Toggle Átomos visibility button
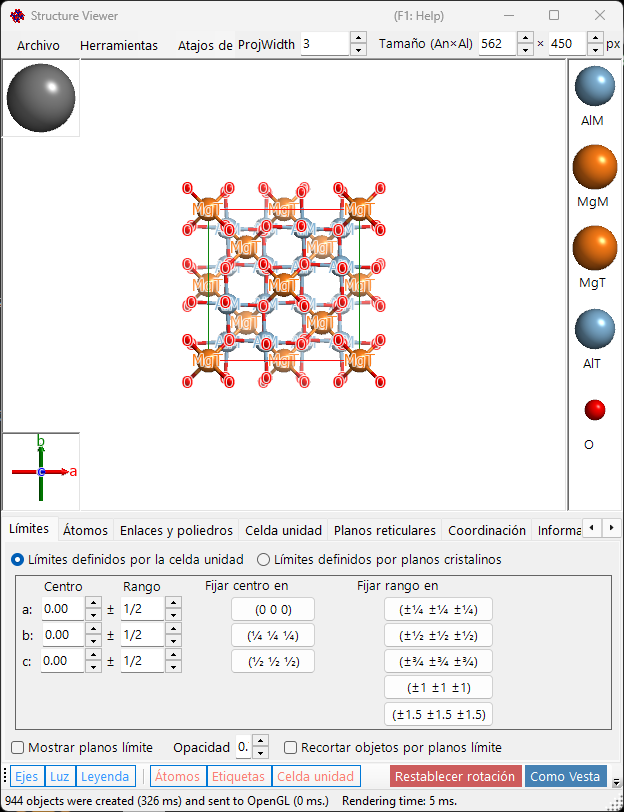The height and width of the screenshot is (812, 624). pos(178,776)
